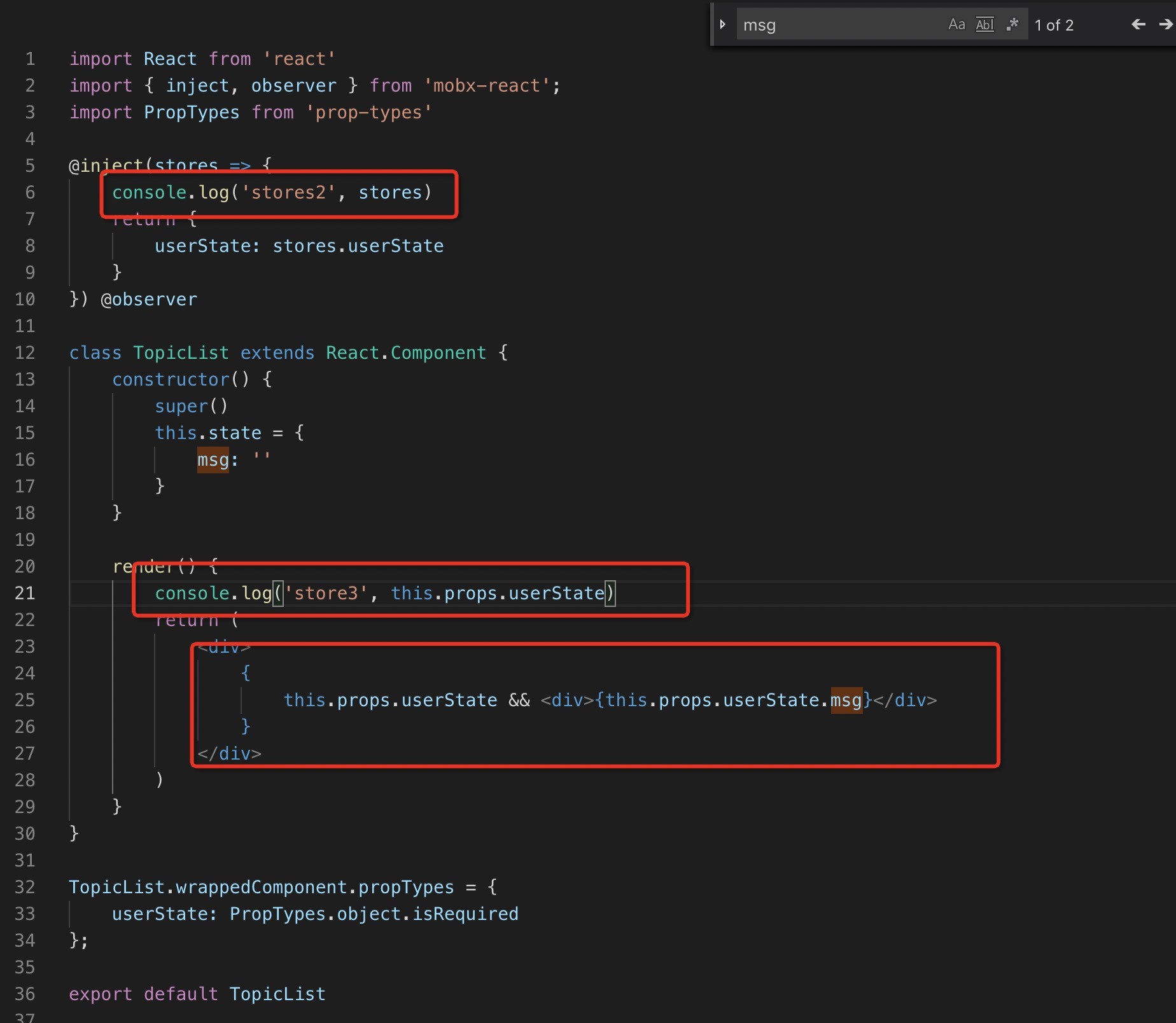
Task: Click line number 21 in gutter
Action: [x=25, y=594]
